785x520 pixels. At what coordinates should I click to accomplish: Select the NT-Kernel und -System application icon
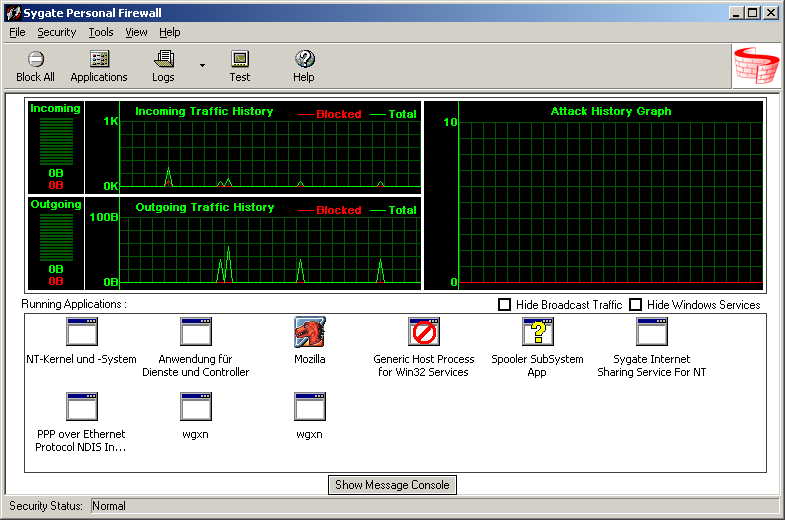(x=82, y=331)
